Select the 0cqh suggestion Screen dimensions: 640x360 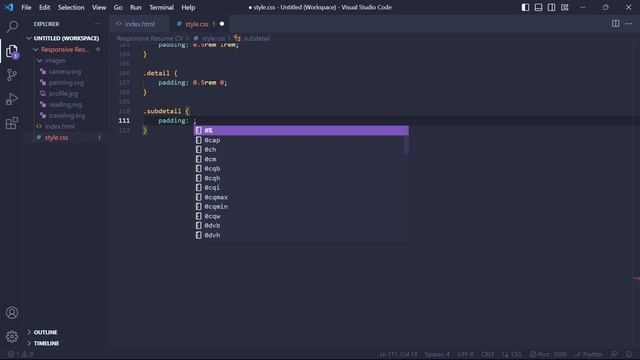coord(301,178)
